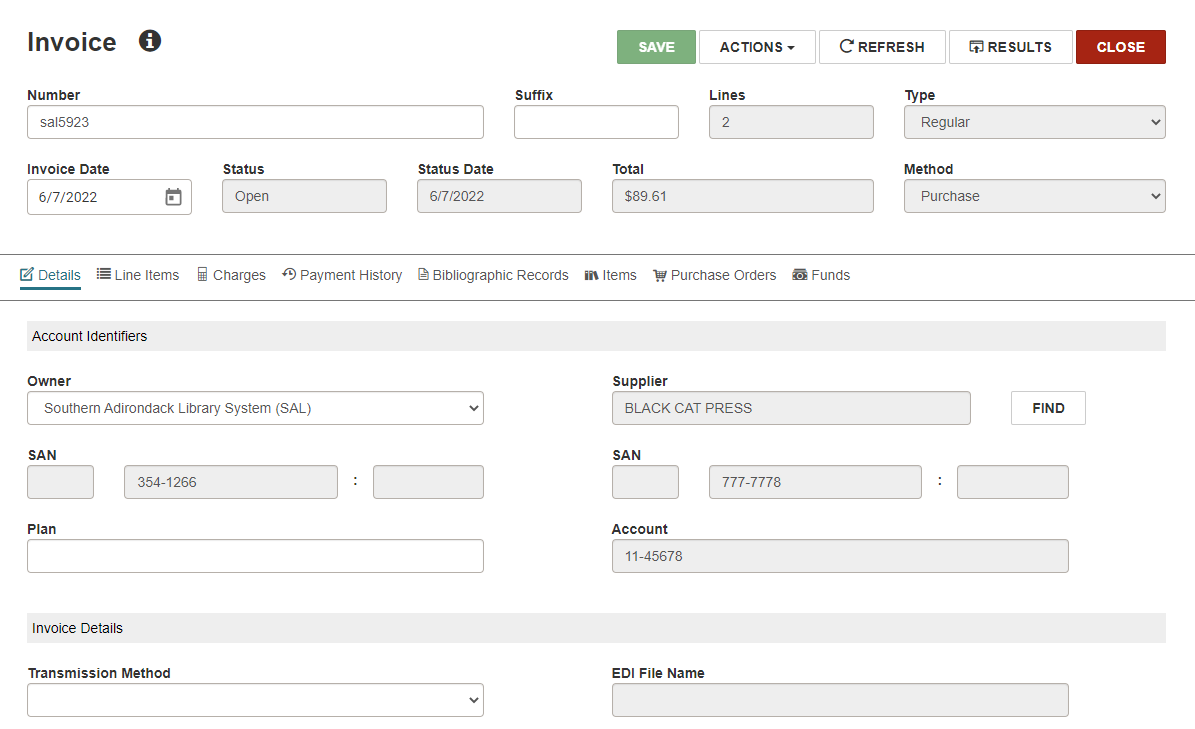Click the Charges calculator icon

pyautogui.click(x=202, y=274)
